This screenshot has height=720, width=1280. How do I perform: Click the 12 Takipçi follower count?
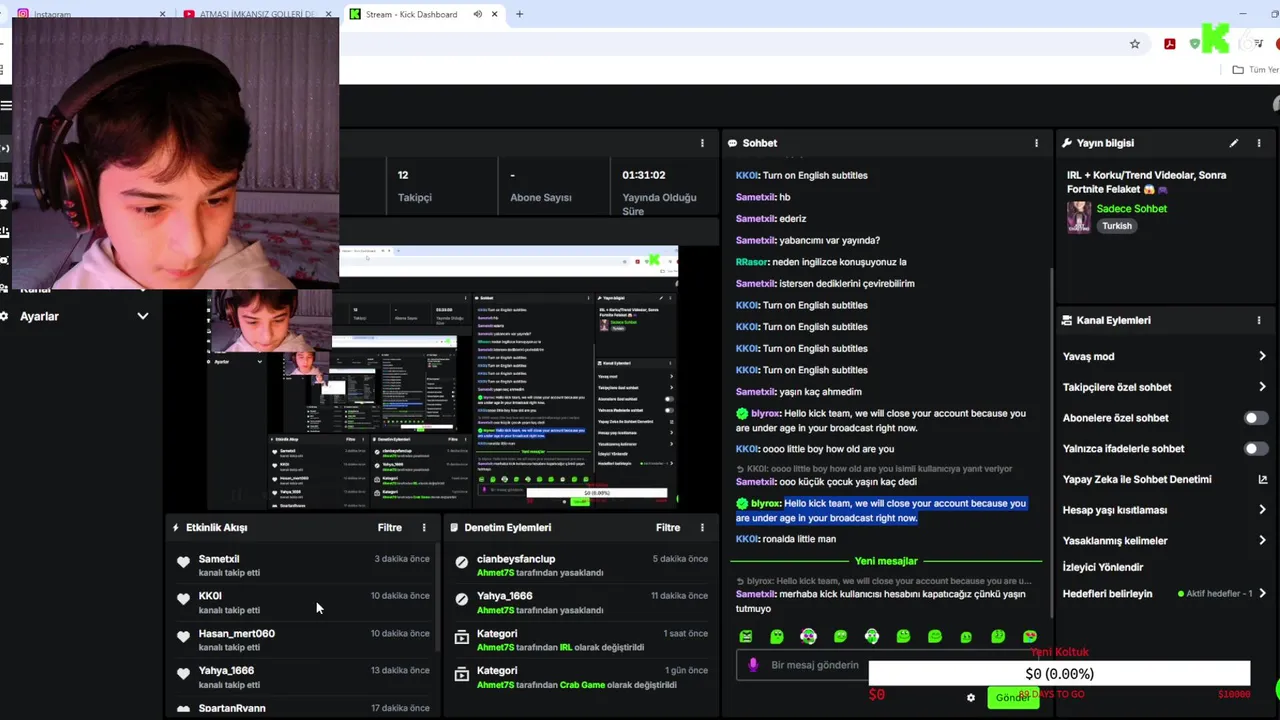415,186
